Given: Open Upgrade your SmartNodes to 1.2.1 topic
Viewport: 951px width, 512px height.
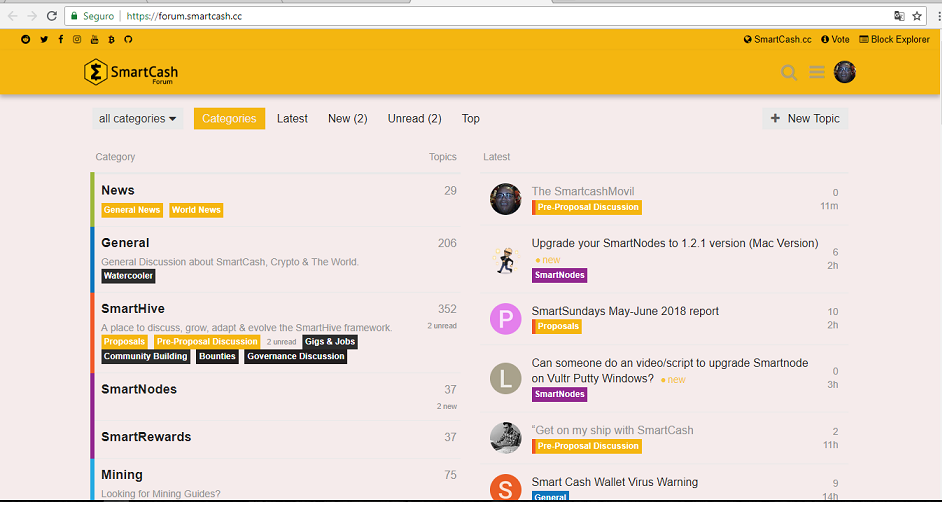Looking at the screenshot, I should point(675,243).
